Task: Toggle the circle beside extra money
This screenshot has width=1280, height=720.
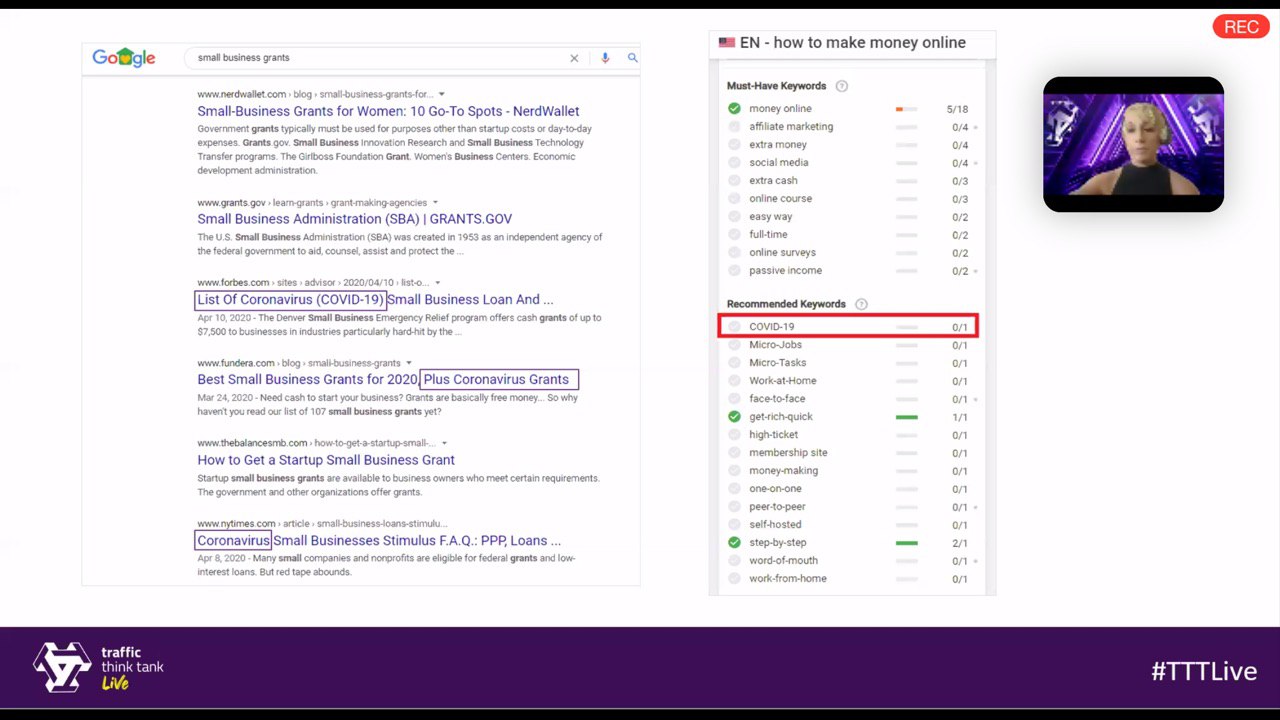Action: pyautogui.click(x=734, y=145)
